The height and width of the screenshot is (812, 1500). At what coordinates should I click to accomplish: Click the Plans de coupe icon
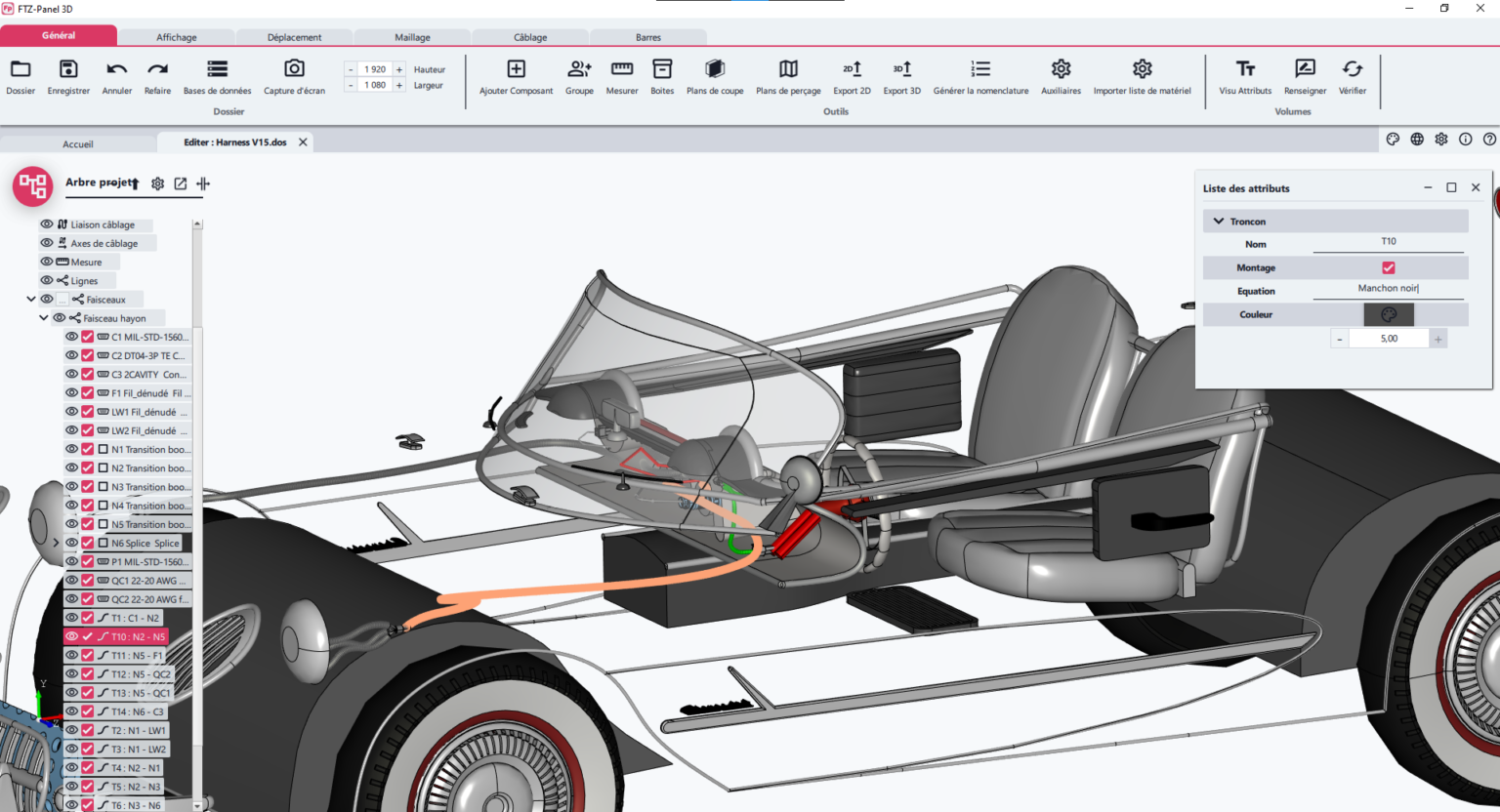714,77
